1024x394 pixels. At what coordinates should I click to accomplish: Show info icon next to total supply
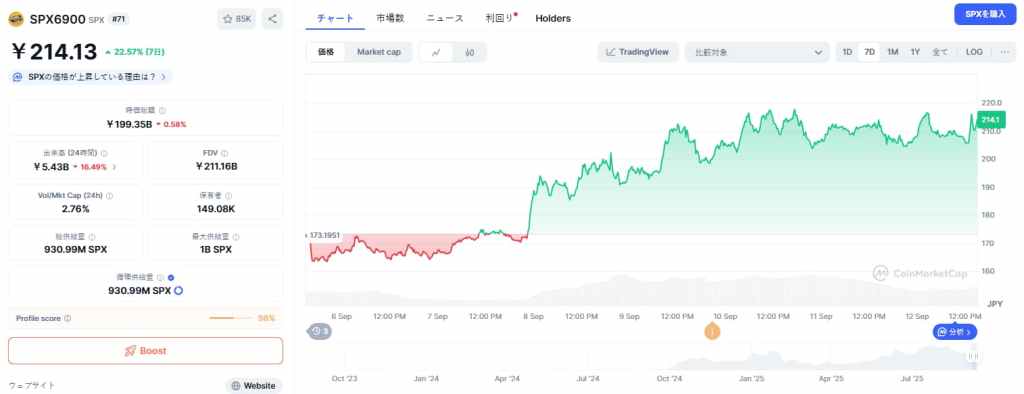pyautogui.click(x=91, y=237)
